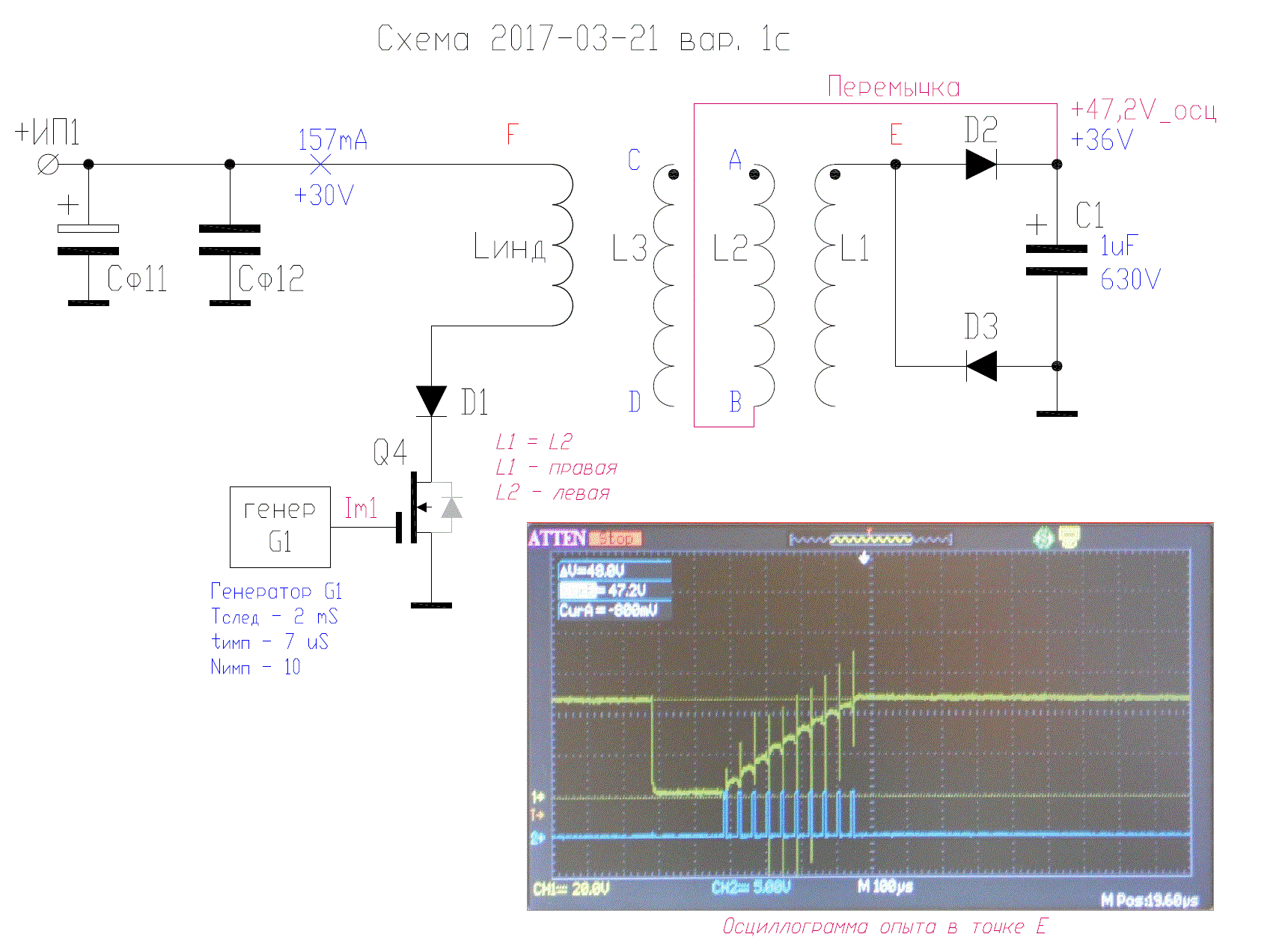The width and height of the screenshot is (1288, 949).
Task: Click the ATTEN logo on oscilloscope
Action: 557,537
